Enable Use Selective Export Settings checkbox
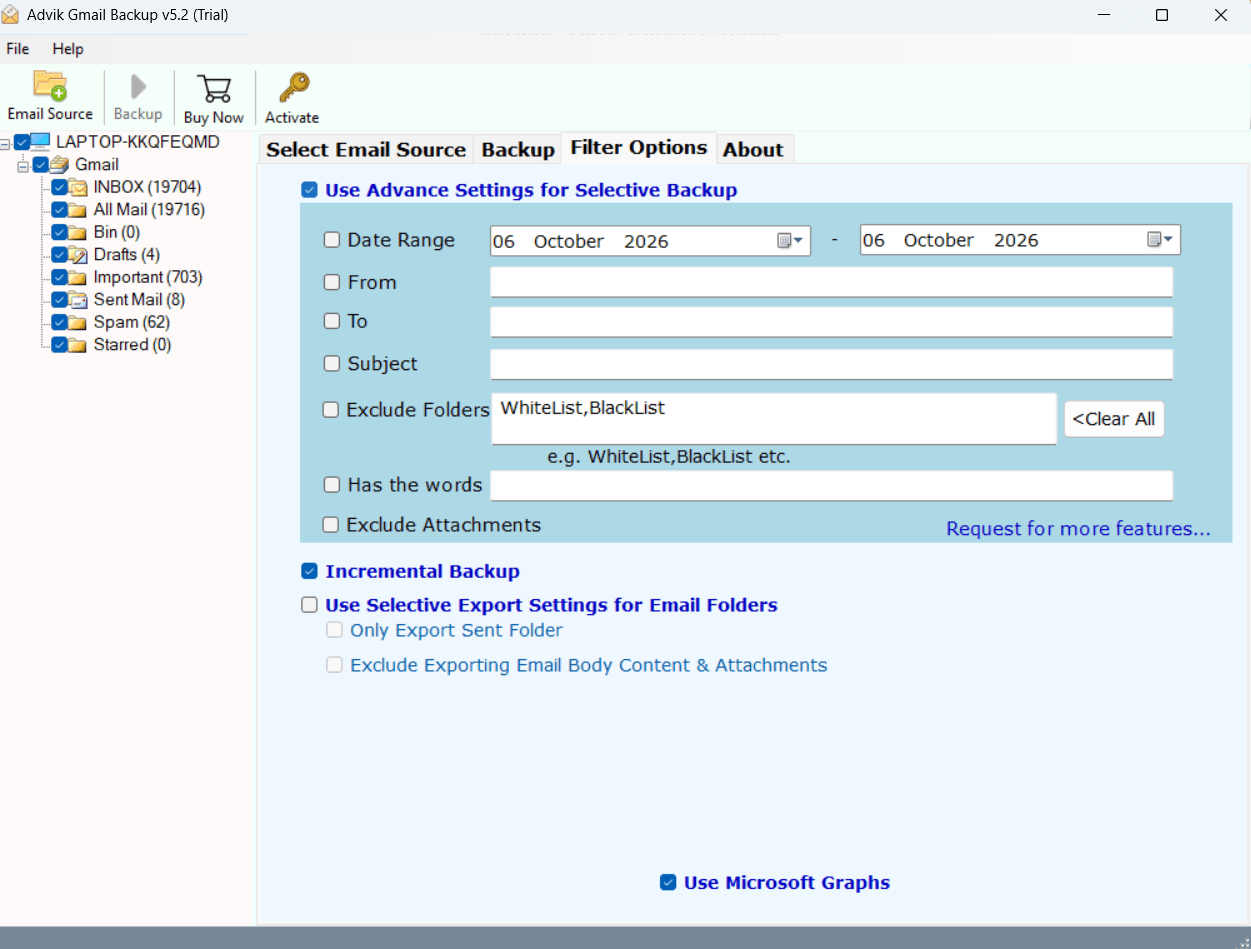This screenshot has height=949, width=1251. point(310,605)
